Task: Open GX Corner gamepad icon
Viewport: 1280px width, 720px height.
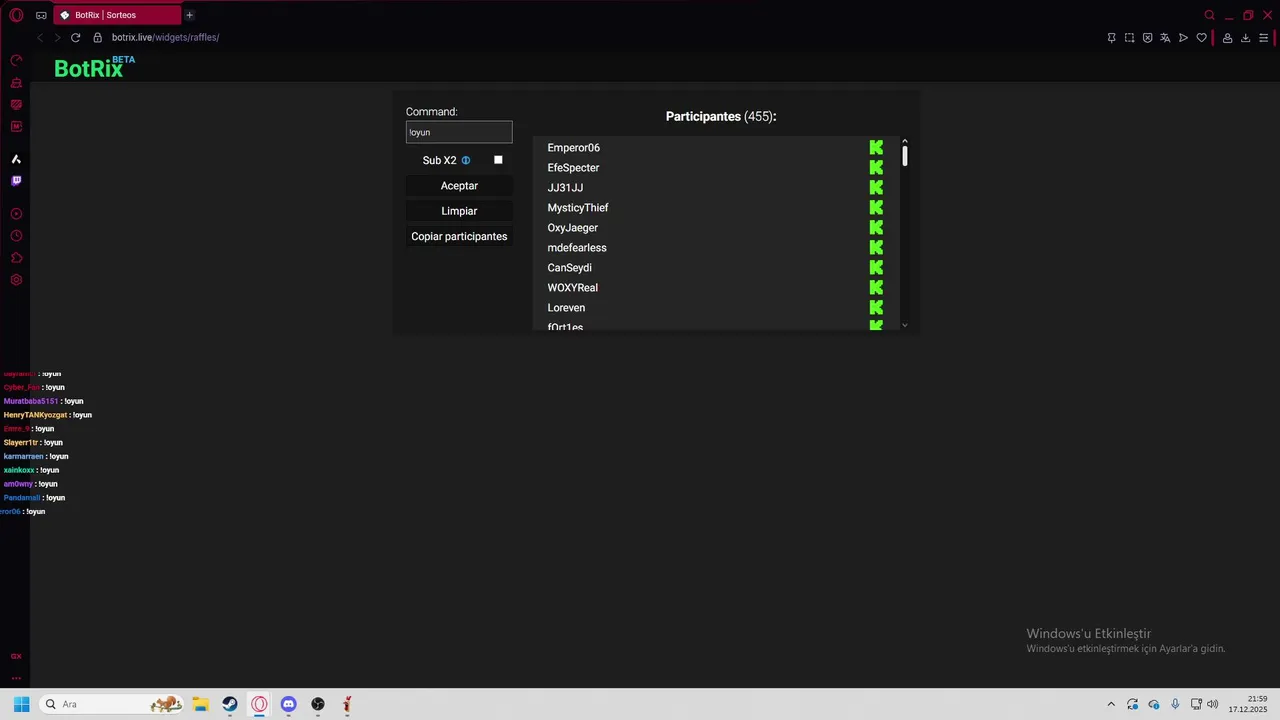Action: 41,15
